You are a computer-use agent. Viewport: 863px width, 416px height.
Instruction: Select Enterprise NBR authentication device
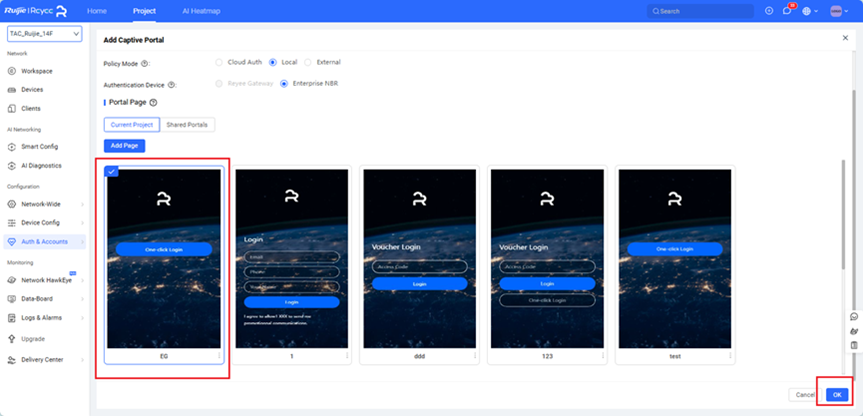[x=284, y=84]
